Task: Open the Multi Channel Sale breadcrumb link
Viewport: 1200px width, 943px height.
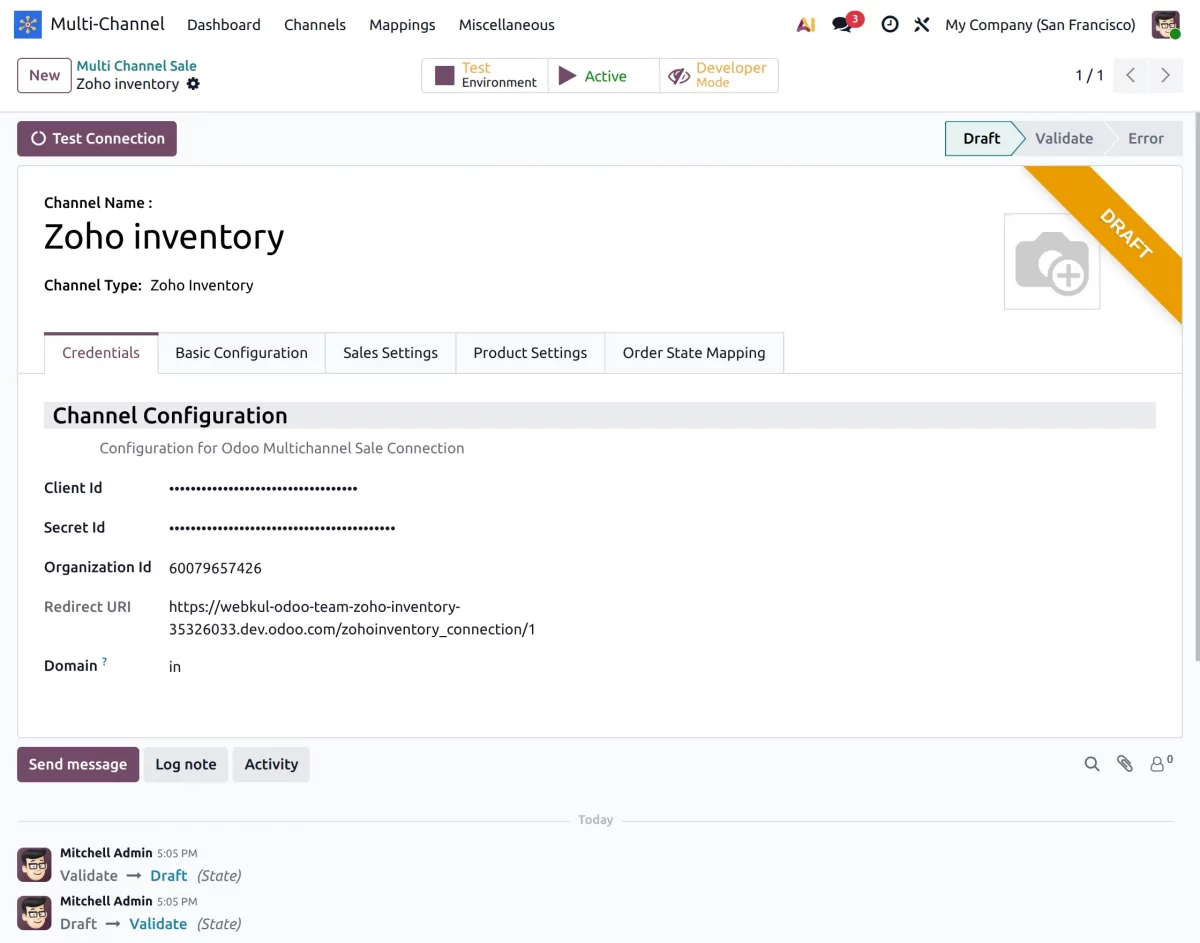Action: [136, 66]
